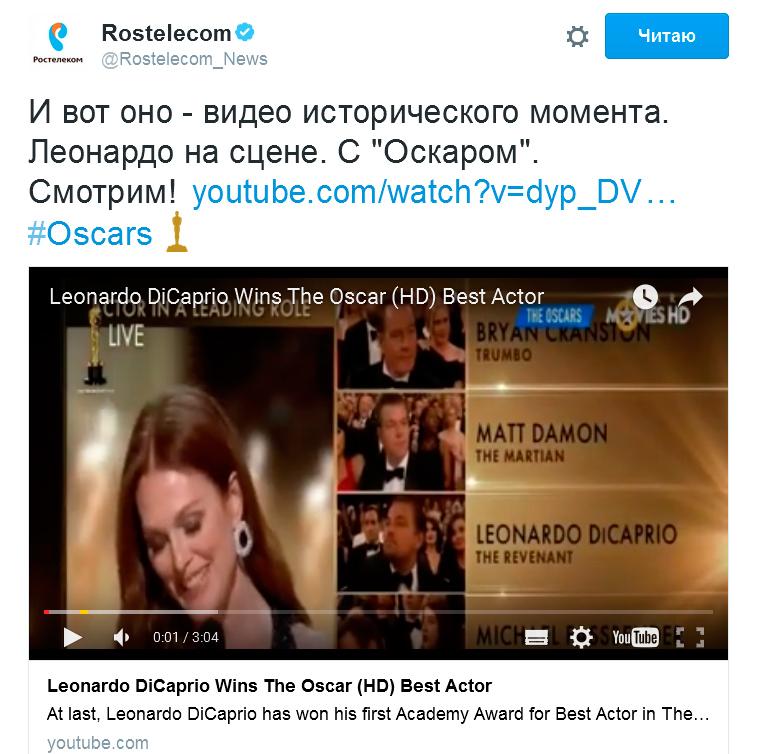Play the Leonardo DiCaprio Oscar video
This screenshot has height=754, width=757.
point(72,637)
